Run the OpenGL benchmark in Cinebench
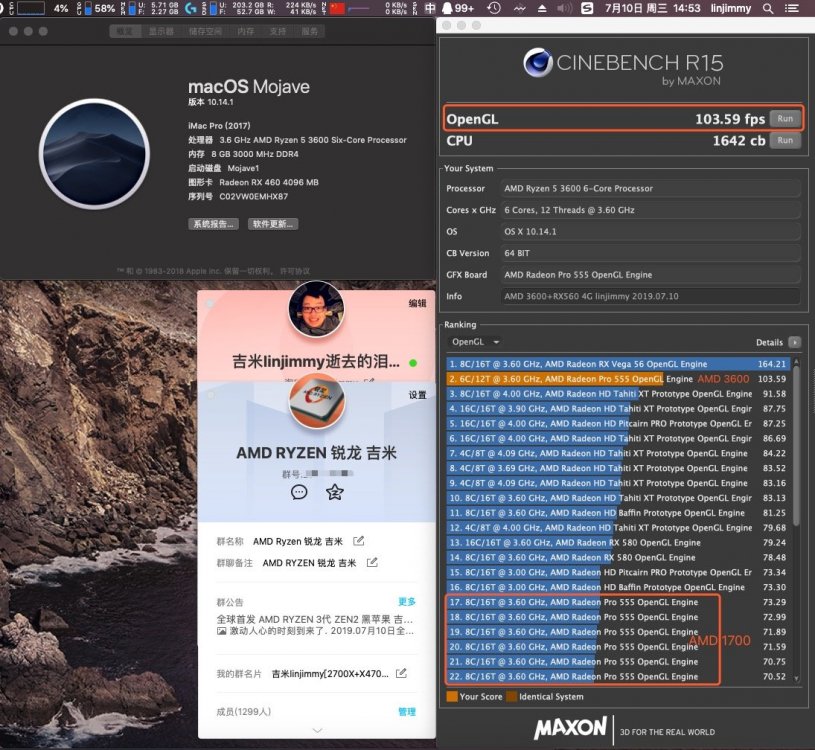 (785, 119)
